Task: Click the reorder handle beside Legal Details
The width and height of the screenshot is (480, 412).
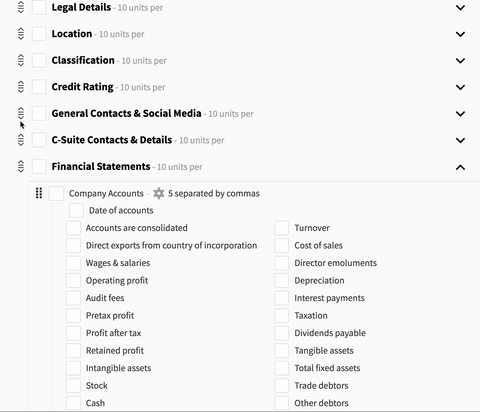Action: [x=21, y=7]
